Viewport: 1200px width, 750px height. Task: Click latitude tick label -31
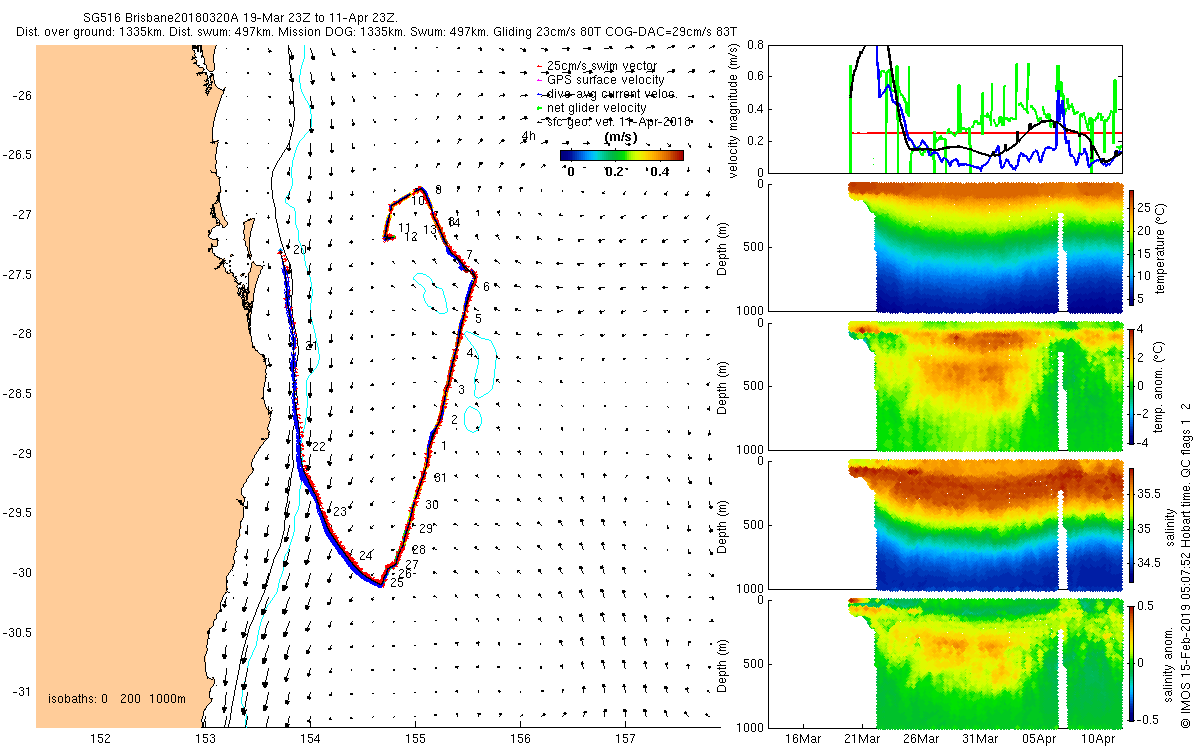point(21,691)
